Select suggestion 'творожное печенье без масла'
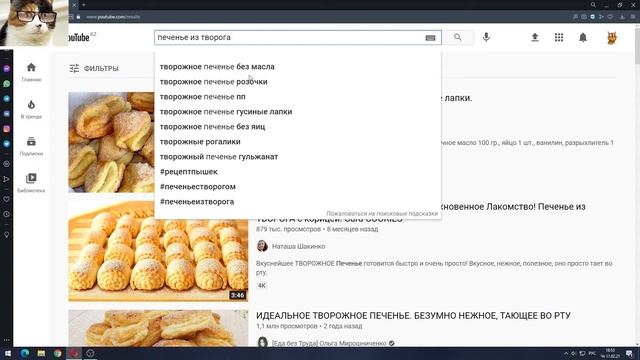 click(x=298, y=67)
